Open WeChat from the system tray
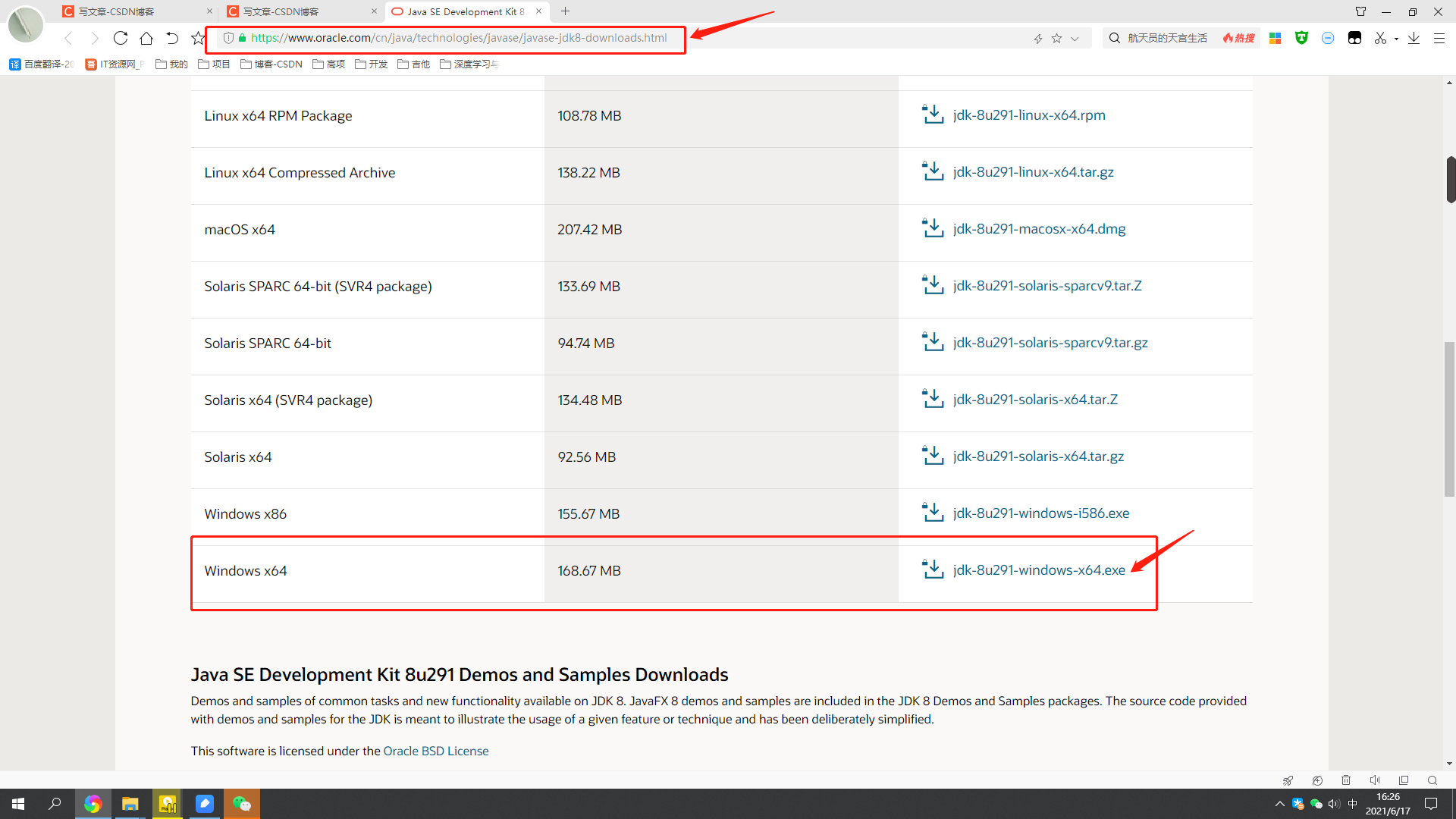This screenshot has width=1456, height=819. click(x=1317, y=804)
